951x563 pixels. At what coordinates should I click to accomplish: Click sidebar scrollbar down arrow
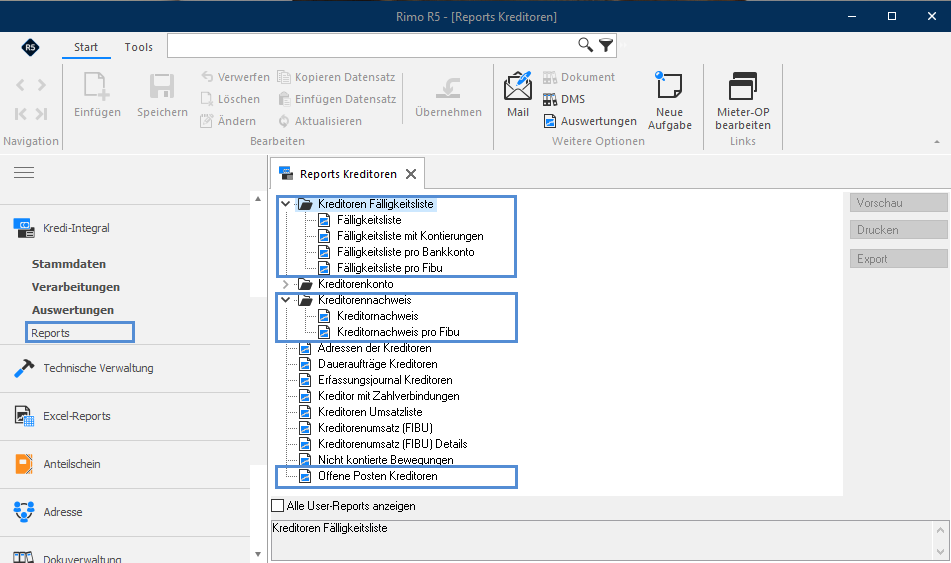pos(258,554)
